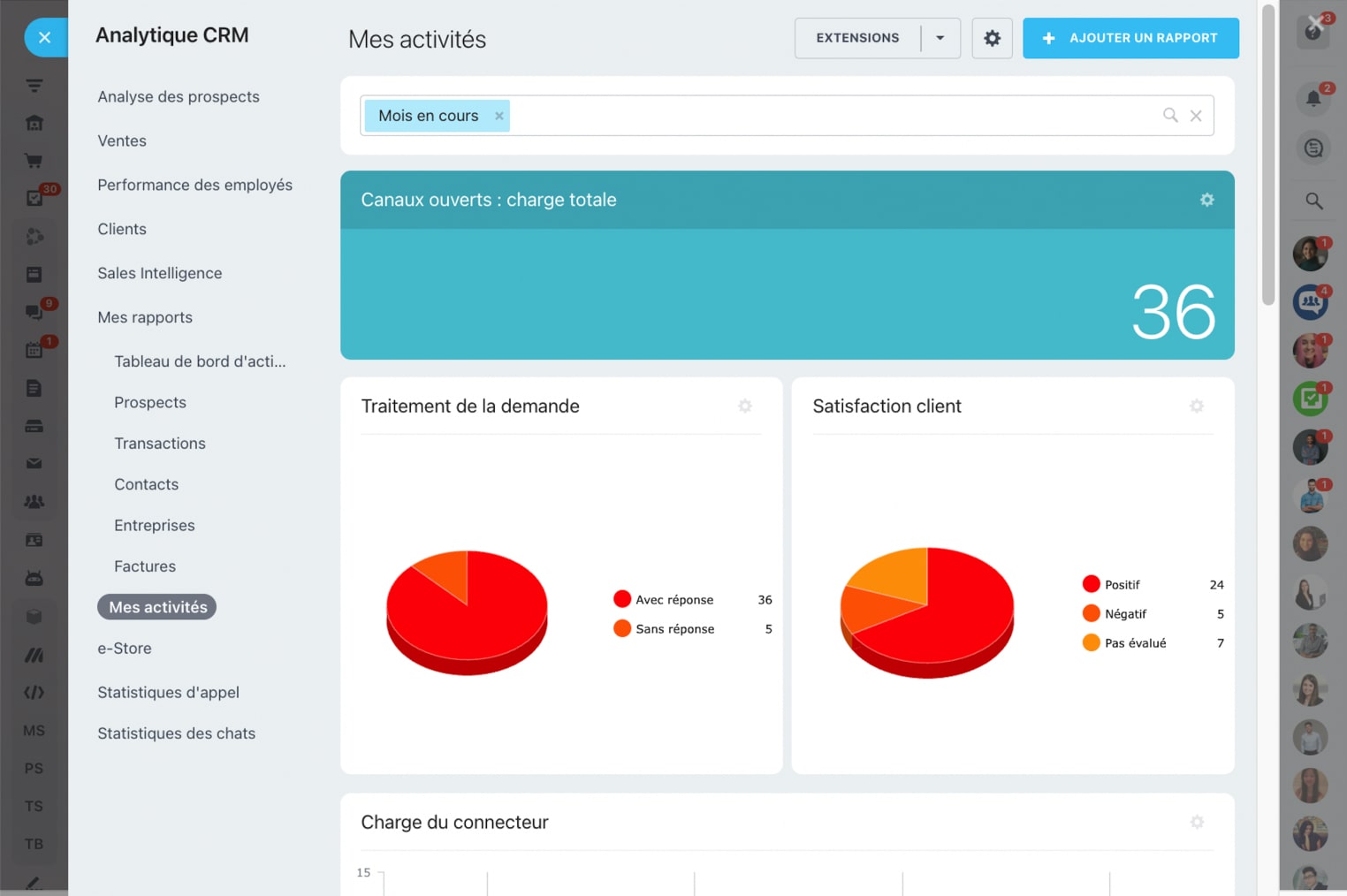This screenshot has width=1347, height=896.
Task: Click the Ajouter un rapport button
Action: (x=1130, y=38)
